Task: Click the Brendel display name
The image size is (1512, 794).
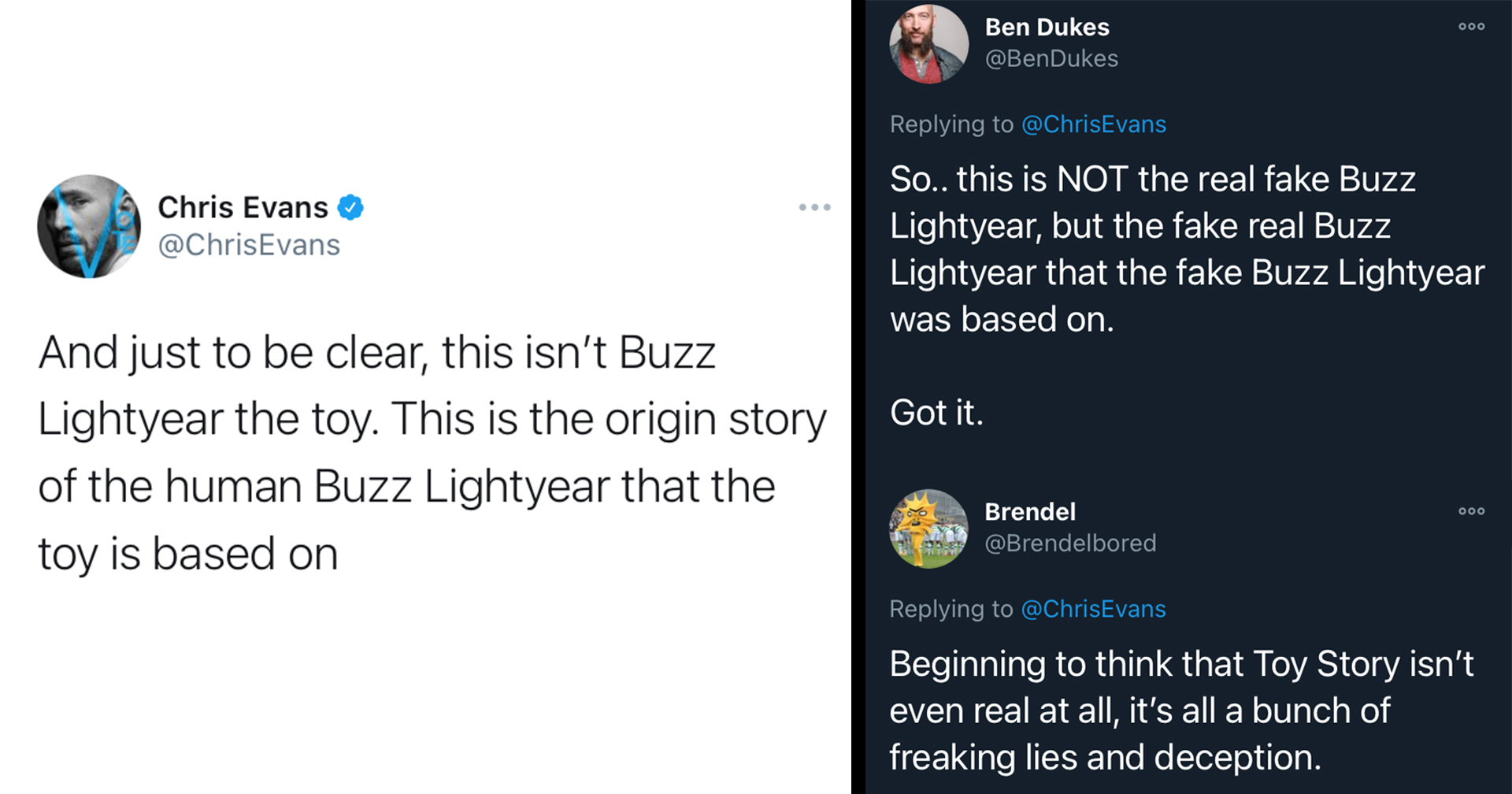Action: pos(1030,512)
